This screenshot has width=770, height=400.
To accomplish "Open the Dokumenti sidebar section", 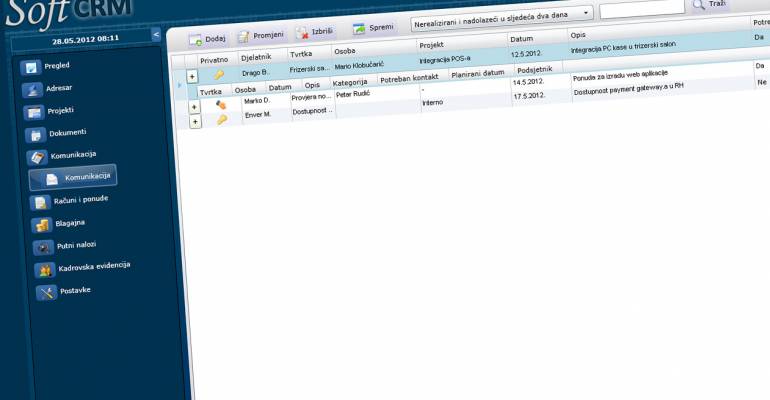I will pyautogui.click(x=56, y=133).
